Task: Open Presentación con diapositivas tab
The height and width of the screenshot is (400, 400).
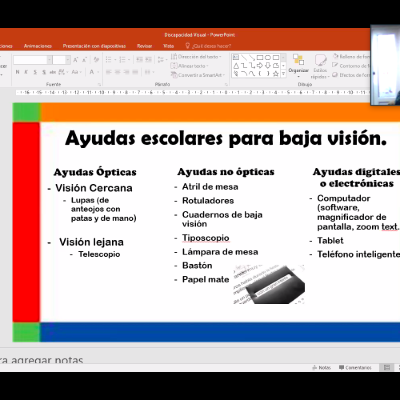Action: 94,46
